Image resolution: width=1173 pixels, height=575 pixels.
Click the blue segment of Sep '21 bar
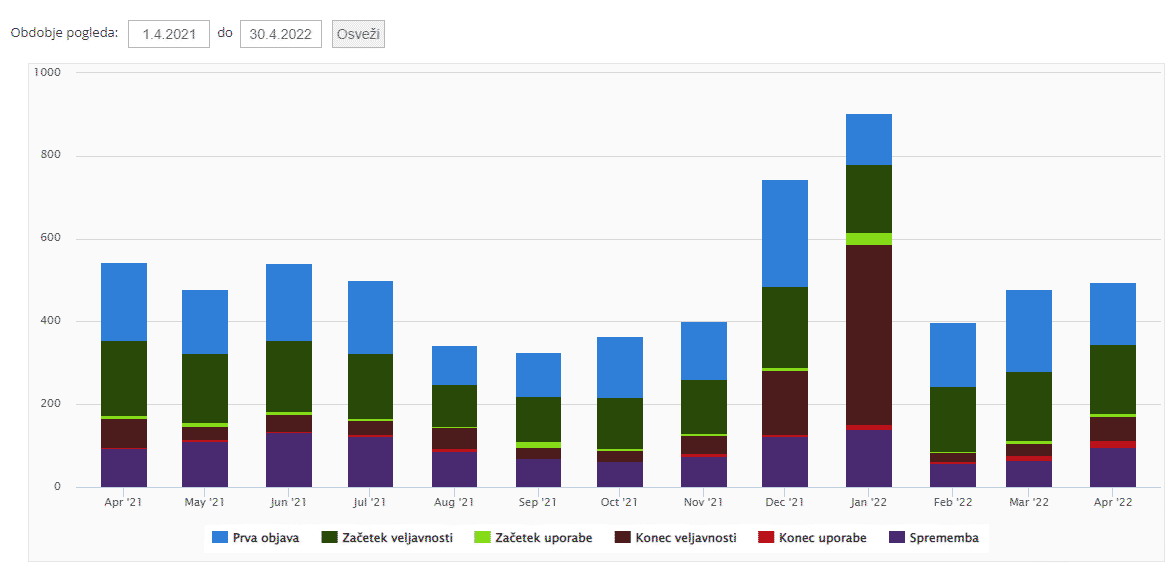coord(538,375)
